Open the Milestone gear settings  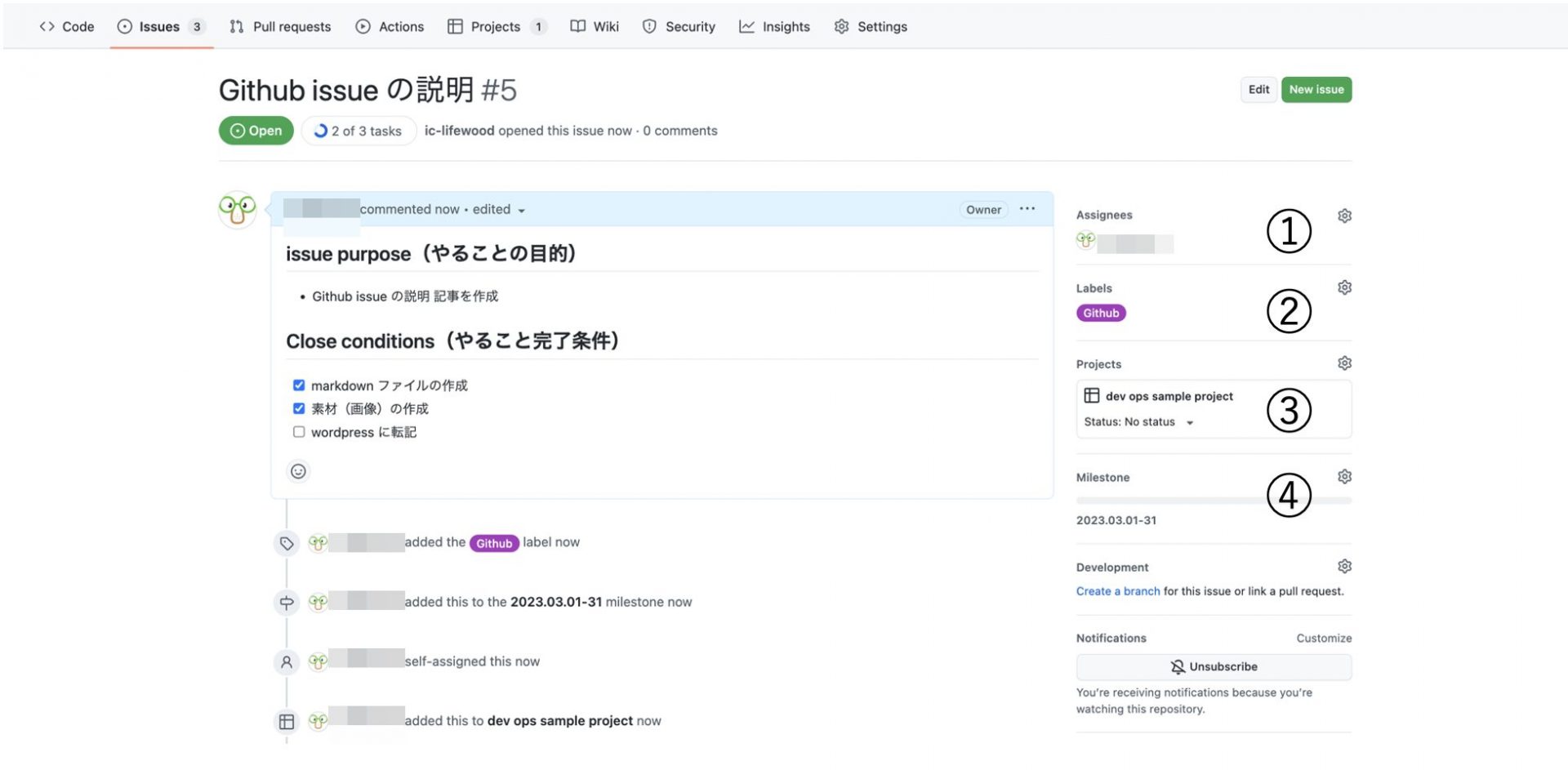coord(1344,477)
